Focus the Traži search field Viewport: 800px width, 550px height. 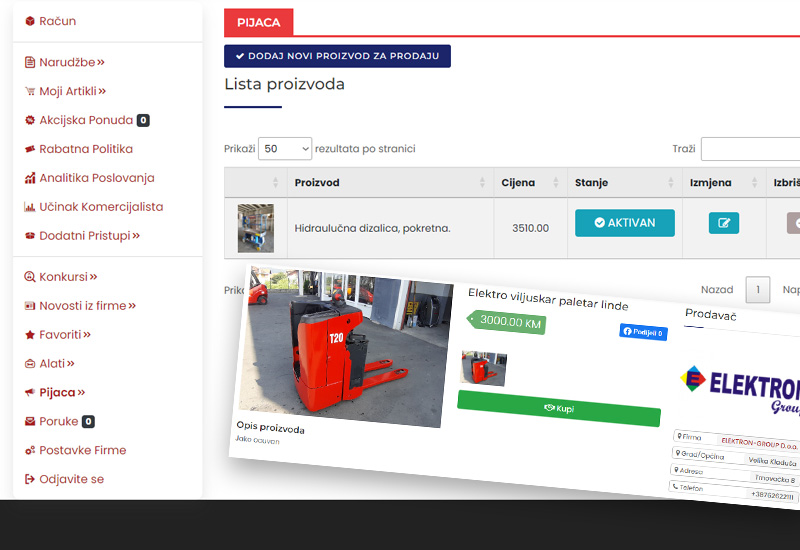click(x=751, y=149)
